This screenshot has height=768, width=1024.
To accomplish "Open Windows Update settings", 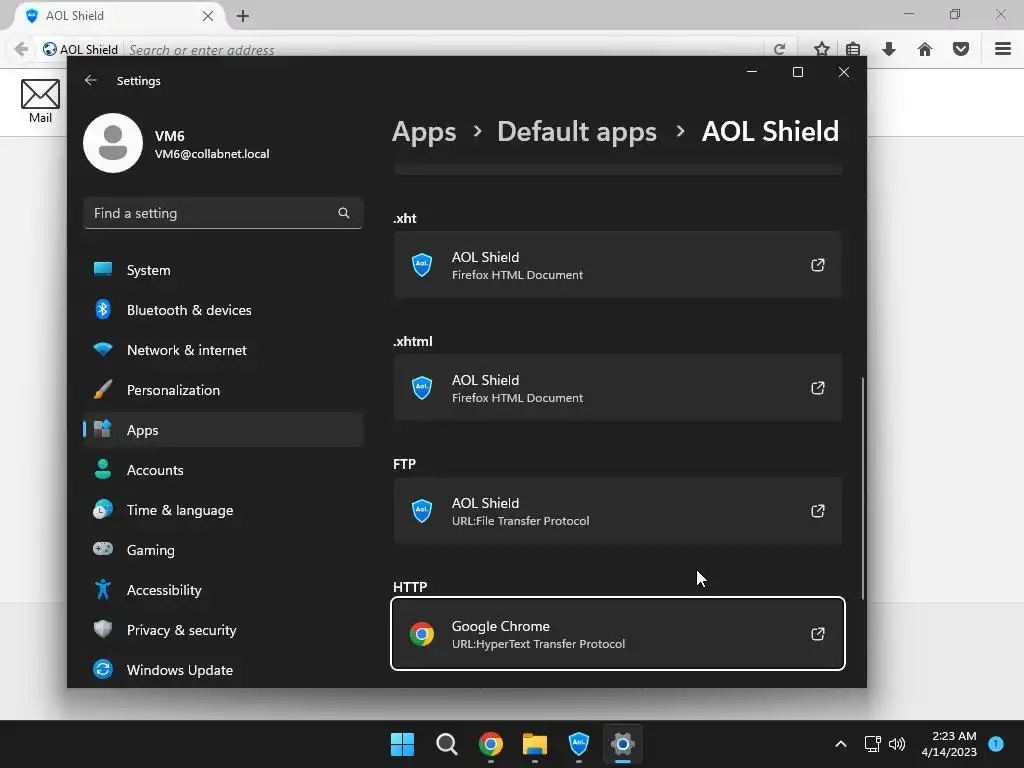I will tap(223, 669).
